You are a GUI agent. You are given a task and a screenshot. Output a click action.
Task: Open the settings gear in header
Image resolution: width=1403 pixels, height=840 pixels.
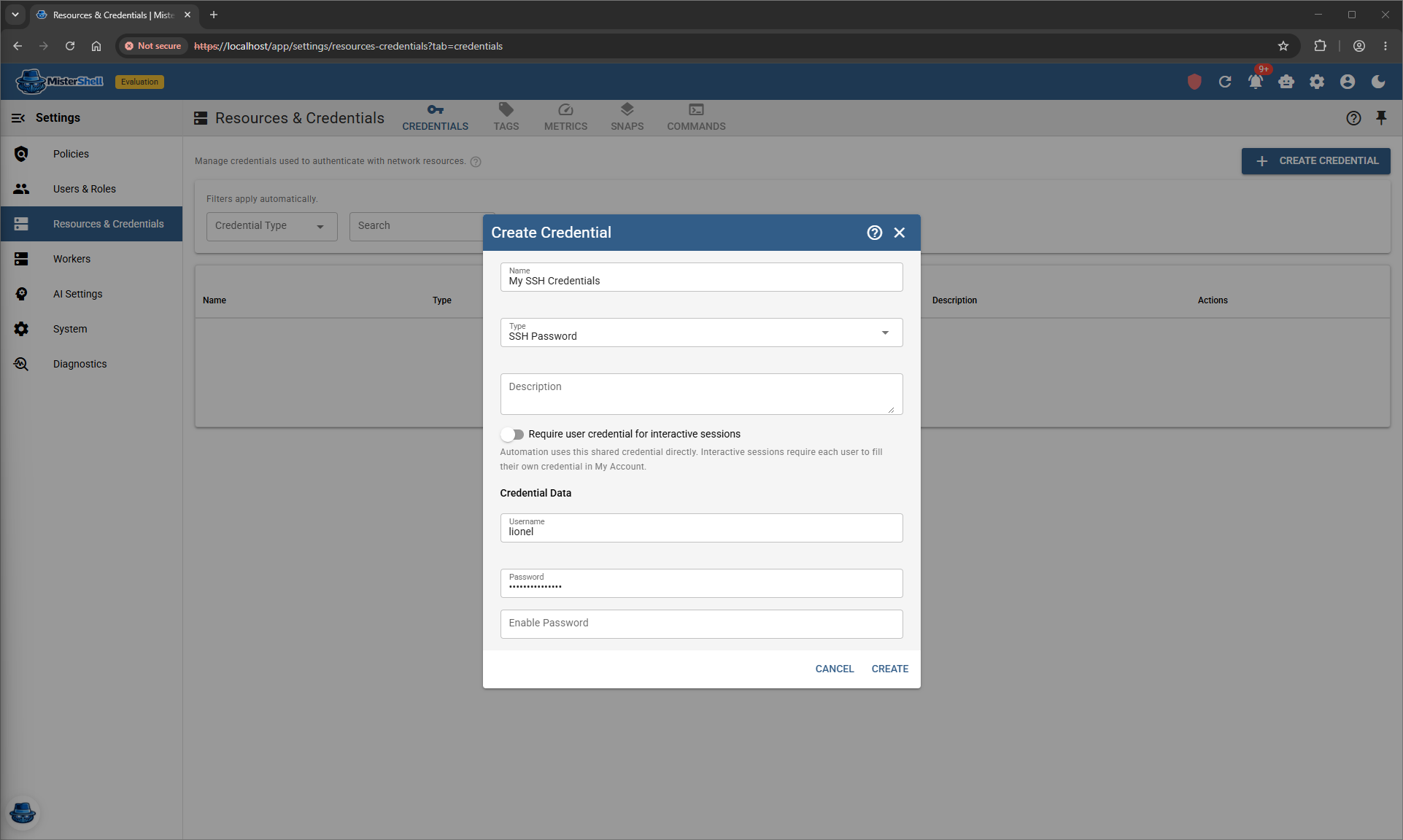tap(1317, 82)
